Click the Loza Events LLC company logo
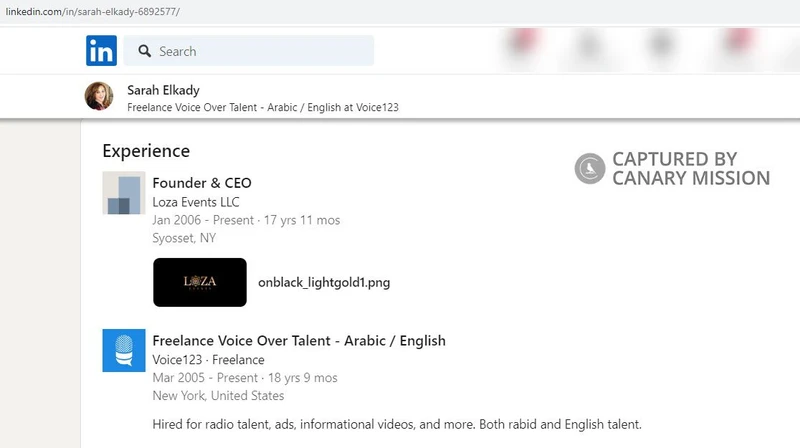800x448 pixels. (123, 193)
